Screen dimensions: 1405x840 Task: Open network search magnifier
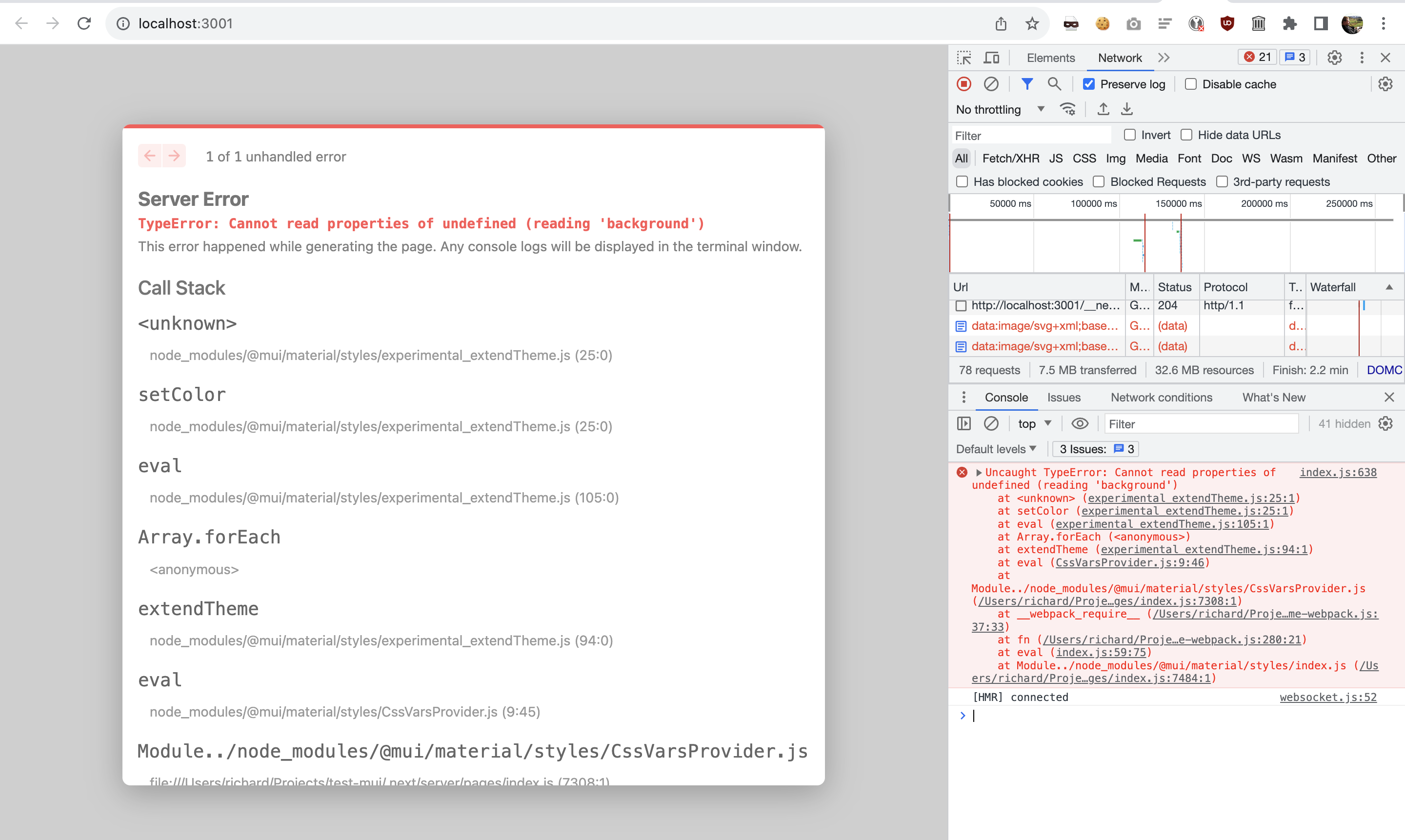coord(1053,84)
